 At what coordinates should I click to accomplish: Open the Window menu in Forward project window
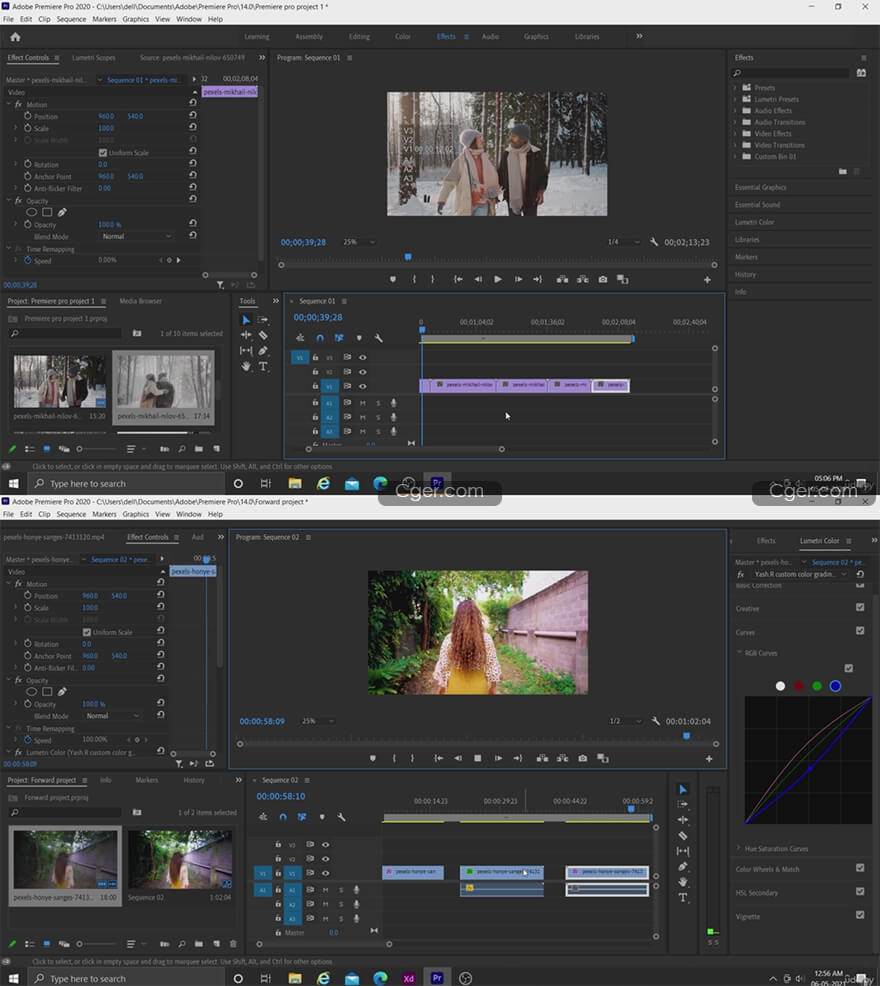pyautogui.click(x=189, y=514)
